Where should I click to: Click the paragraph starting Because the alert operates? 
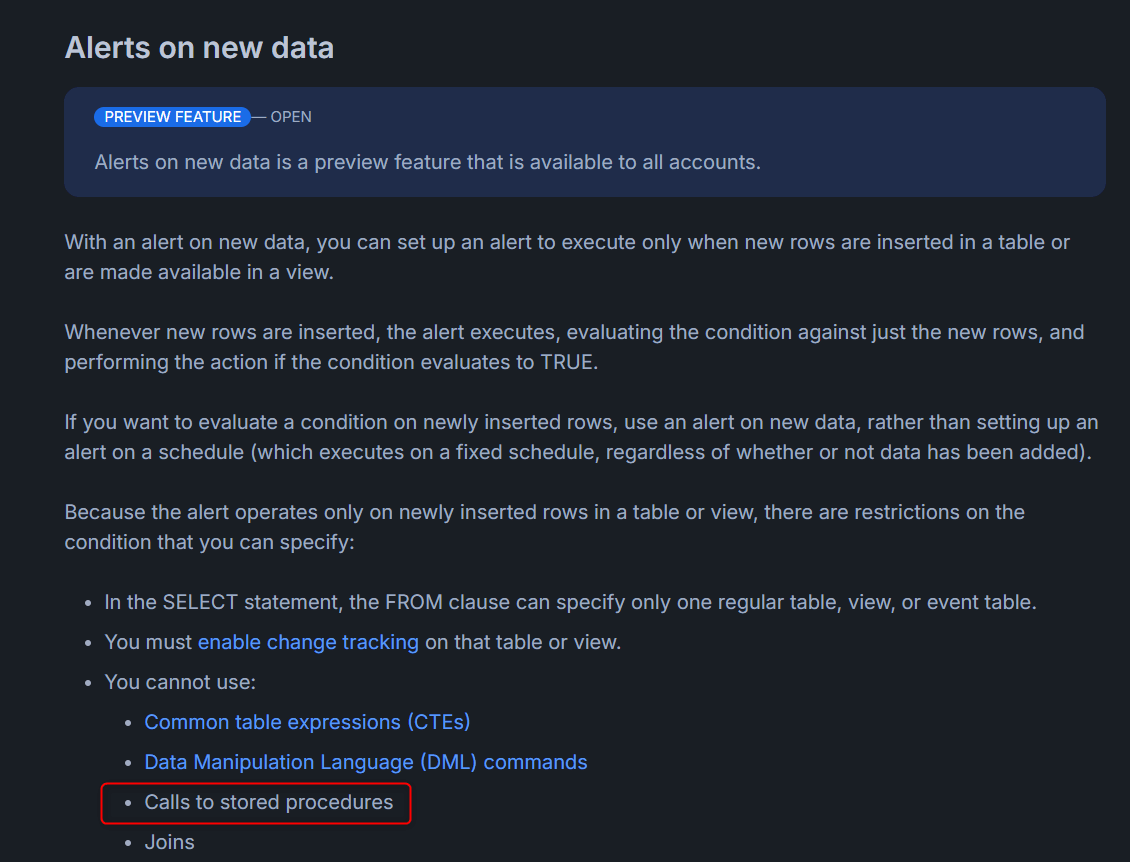(545, 528)
